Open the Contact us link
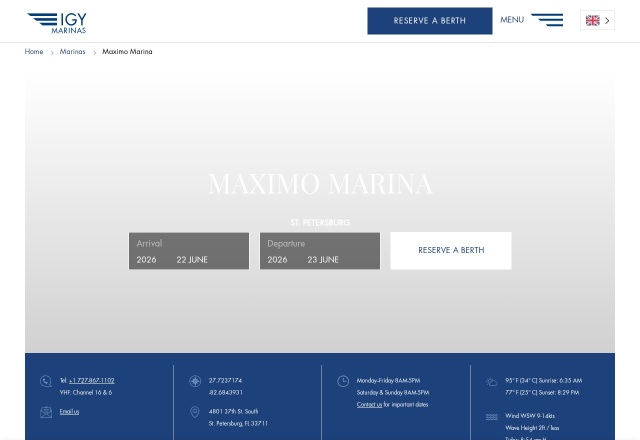Image resolution: width=640 pixels, height=440 pixels. coord(369,404)
